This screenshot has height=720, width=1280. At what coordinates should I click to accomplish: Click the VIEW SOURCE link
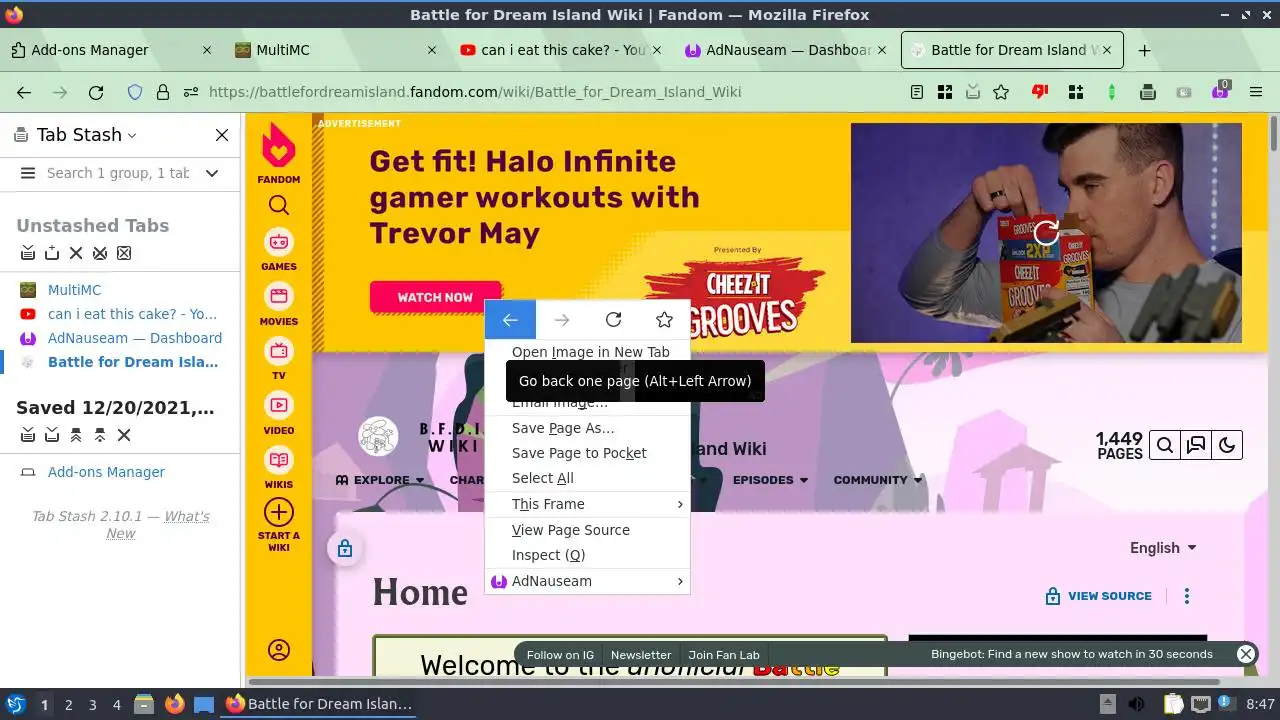pyautogui.click(x=1098, y=596)
